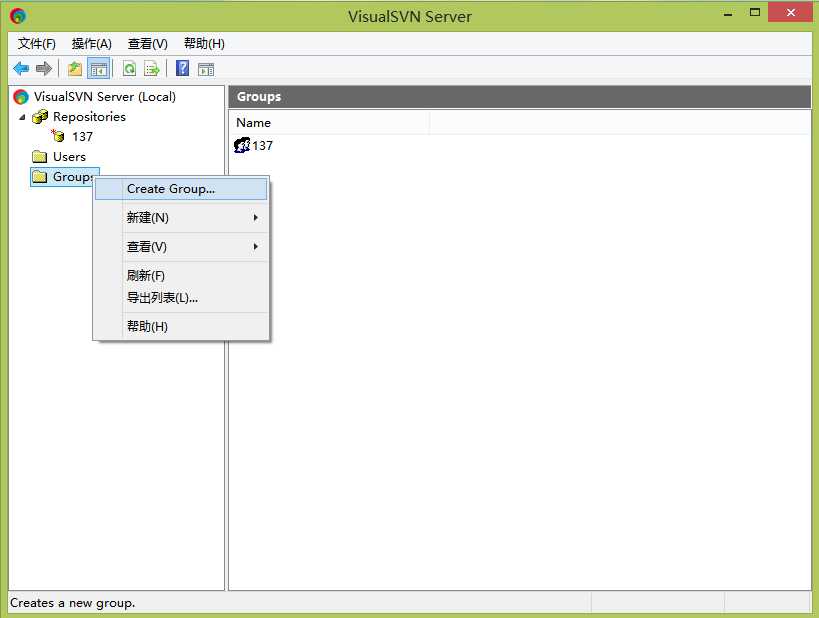Viewport: 819px width, 618px height.
Task: Select the Repositories label in tree
Action: 89,116
